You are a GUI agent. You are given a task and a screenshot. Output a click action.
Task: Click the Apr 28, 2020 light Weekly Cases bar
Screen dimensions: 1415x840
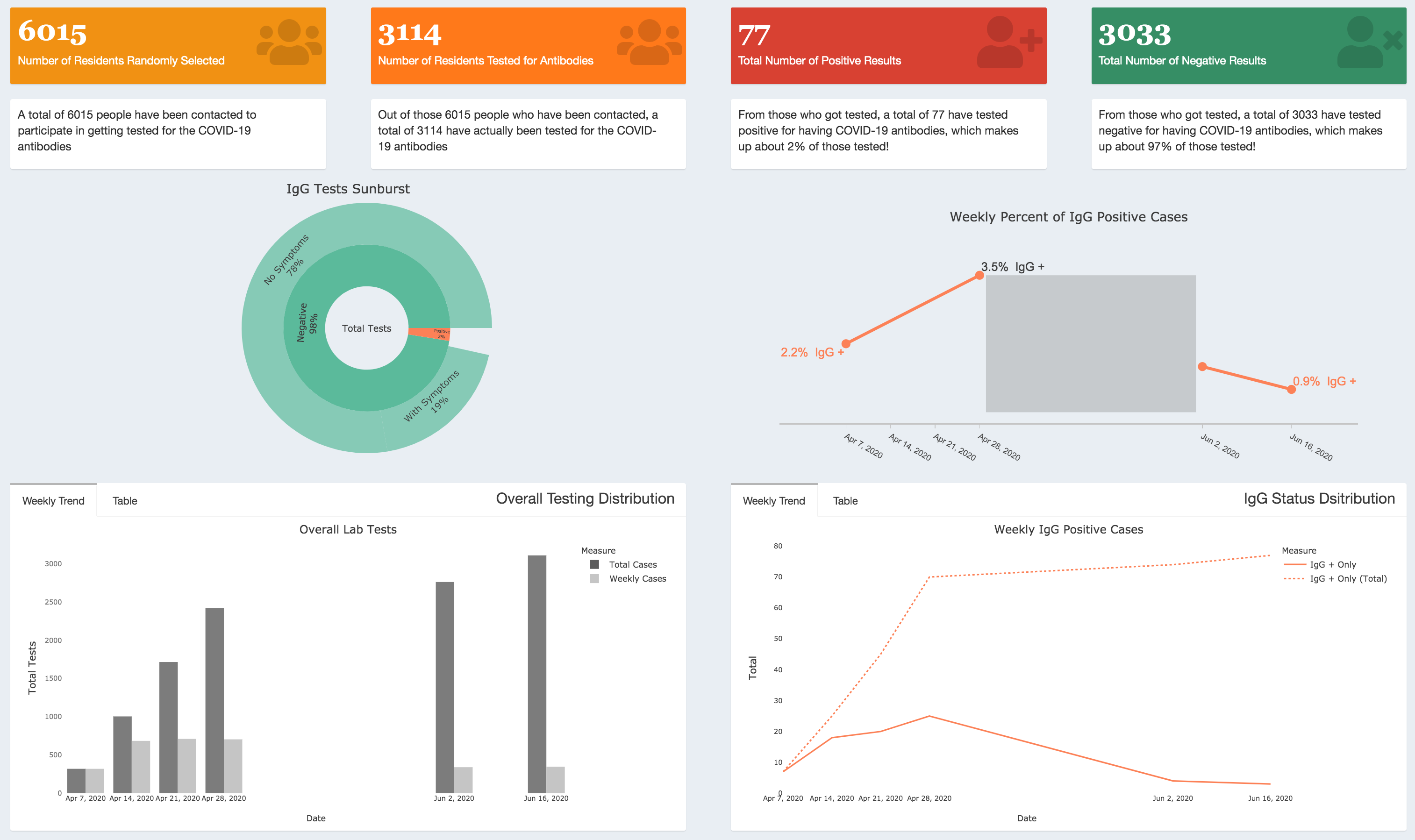coord(233,766)
